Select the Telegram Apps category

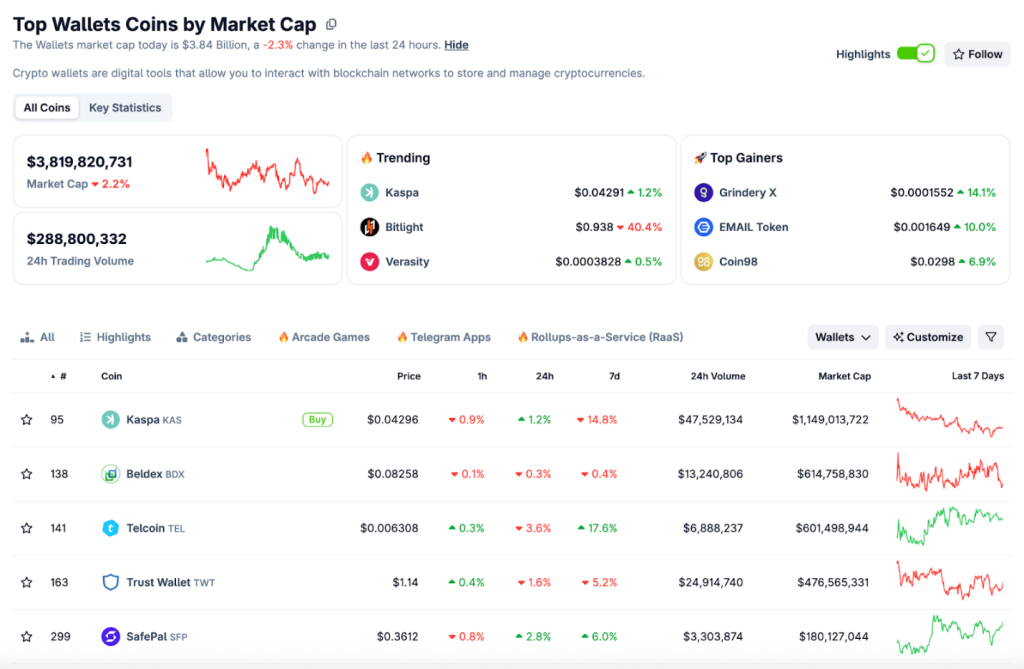click(x=443, y=337)
